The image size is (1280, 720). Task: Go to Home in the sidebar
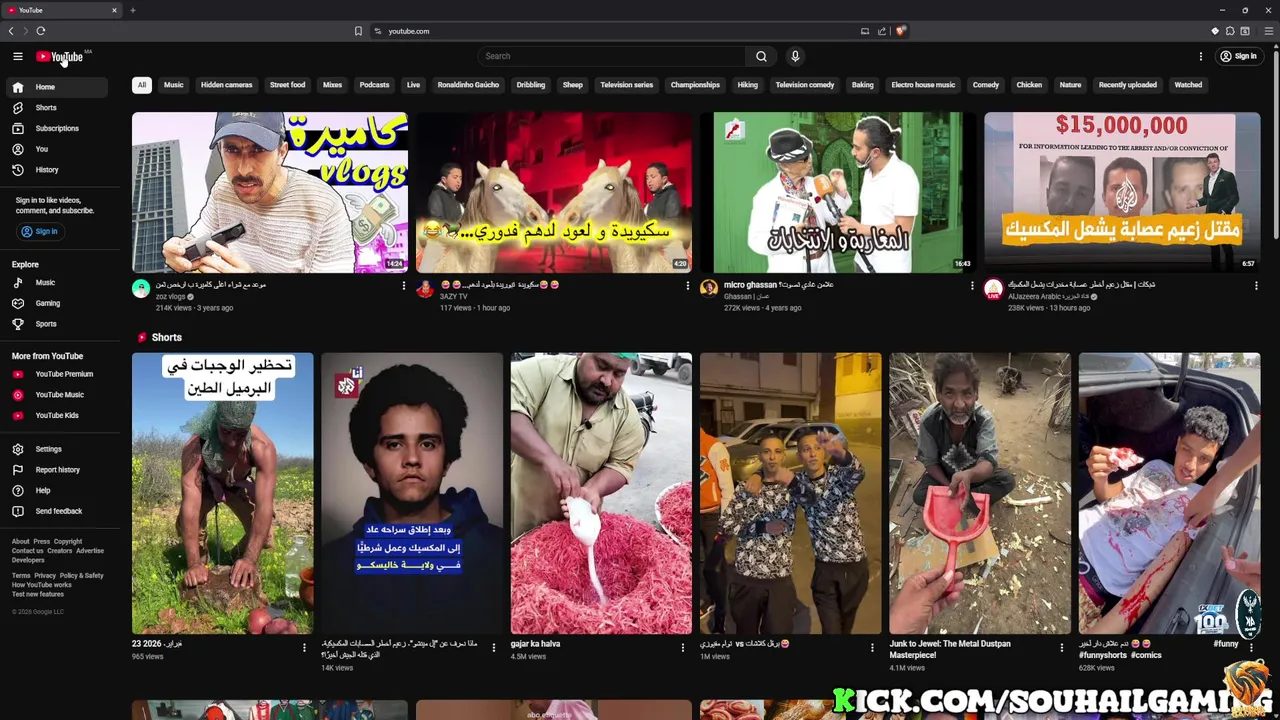click(56, 87)
